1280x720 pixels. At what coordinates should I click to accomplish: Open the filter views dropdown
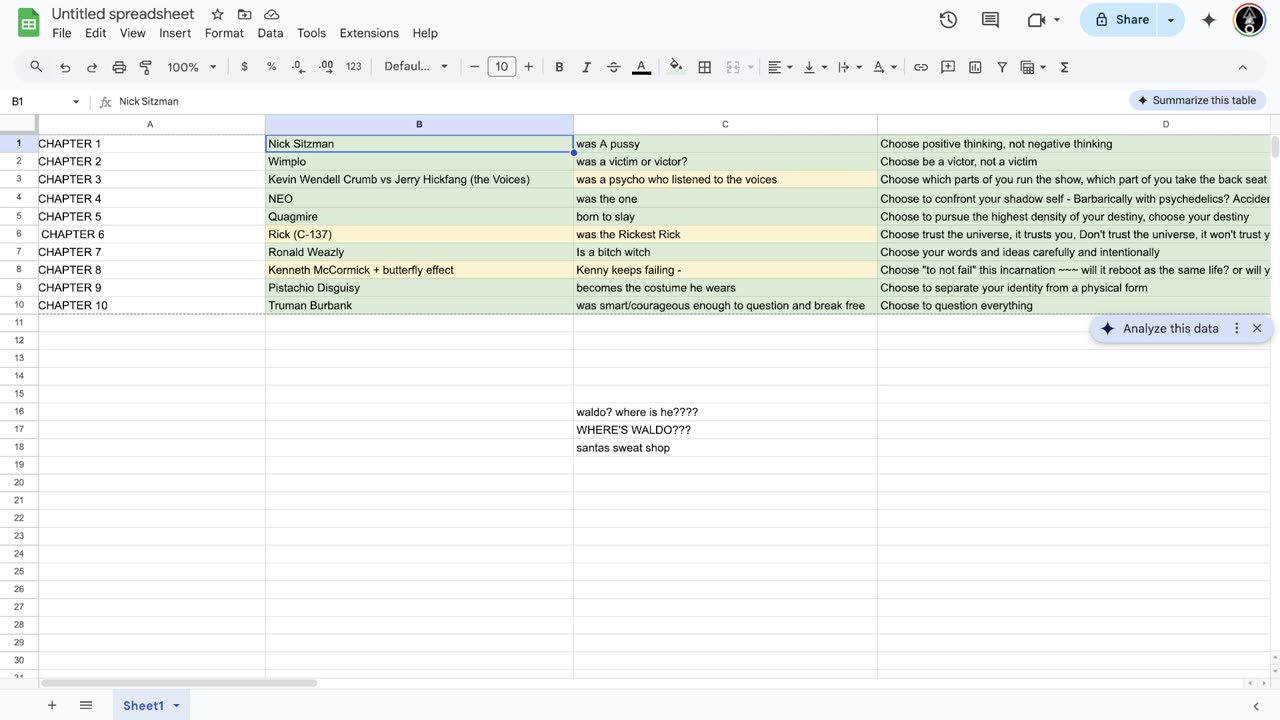(1033, 67)
